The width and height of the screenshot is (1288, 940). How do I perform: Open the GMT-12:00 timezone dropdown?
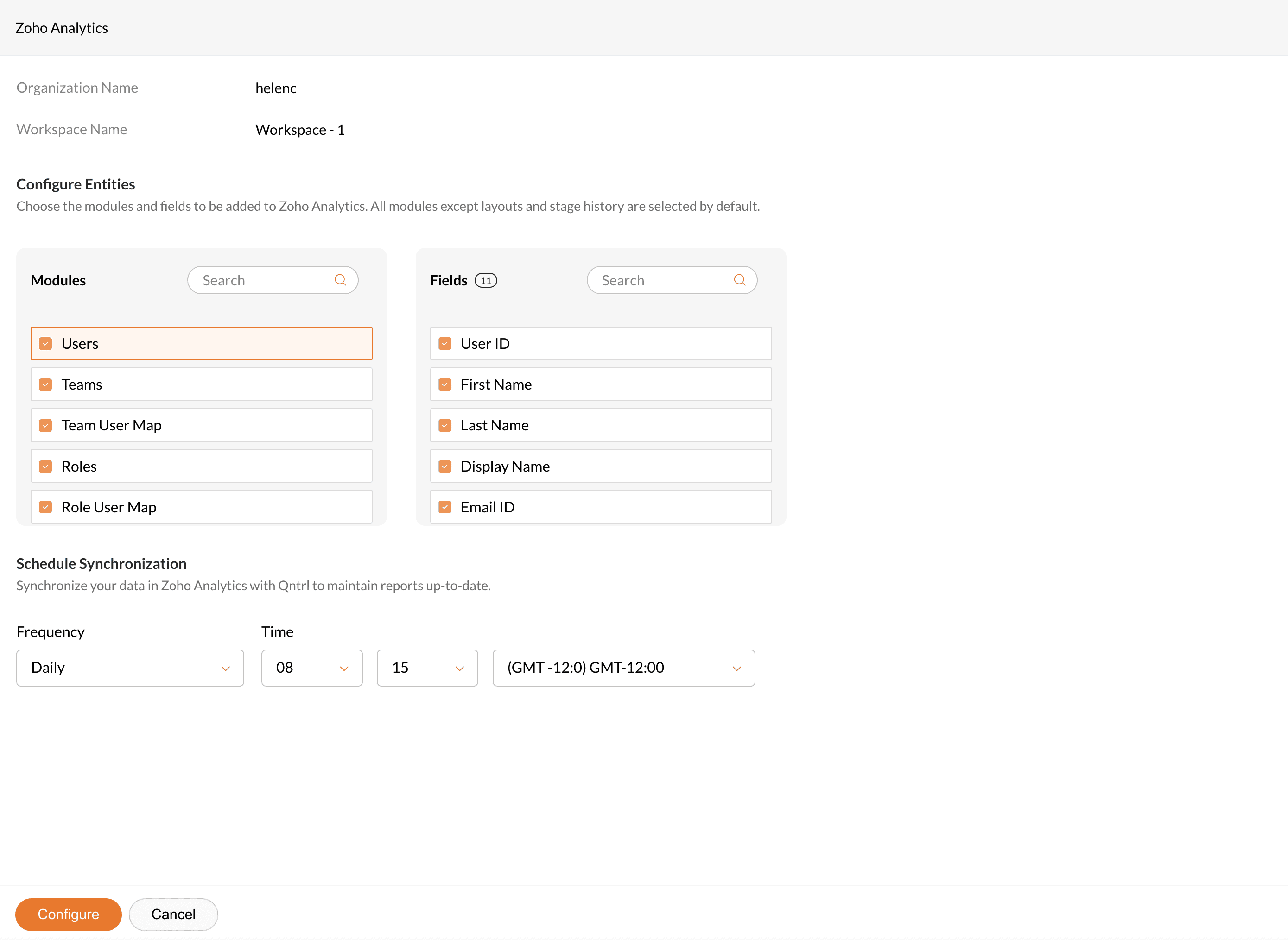(x=623, y=668)
